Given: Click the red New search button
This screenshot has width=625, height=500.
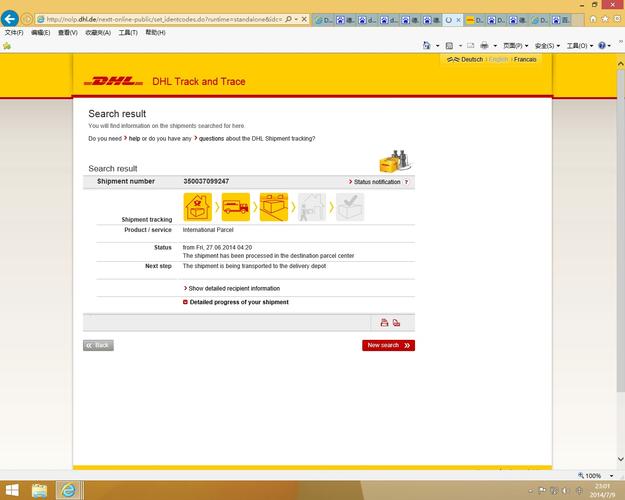Looking at the screenshot, I should [389, 345].
